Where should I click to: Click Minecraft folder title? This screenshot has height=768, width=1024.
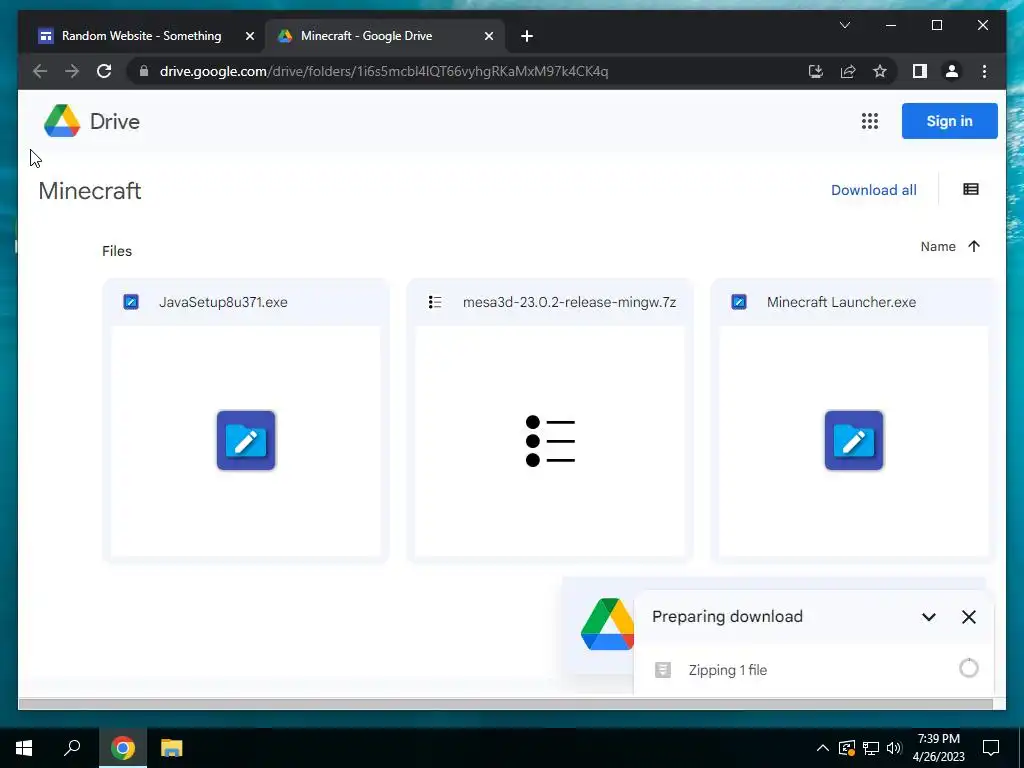[x=90, y=191]
